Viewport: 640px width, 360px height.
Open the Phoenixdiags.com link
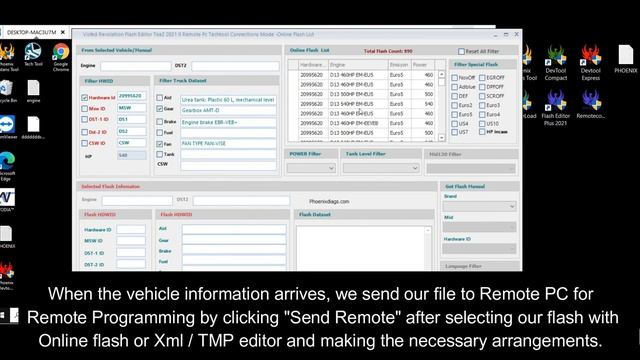pyautogui.click(x=329, y=202)
